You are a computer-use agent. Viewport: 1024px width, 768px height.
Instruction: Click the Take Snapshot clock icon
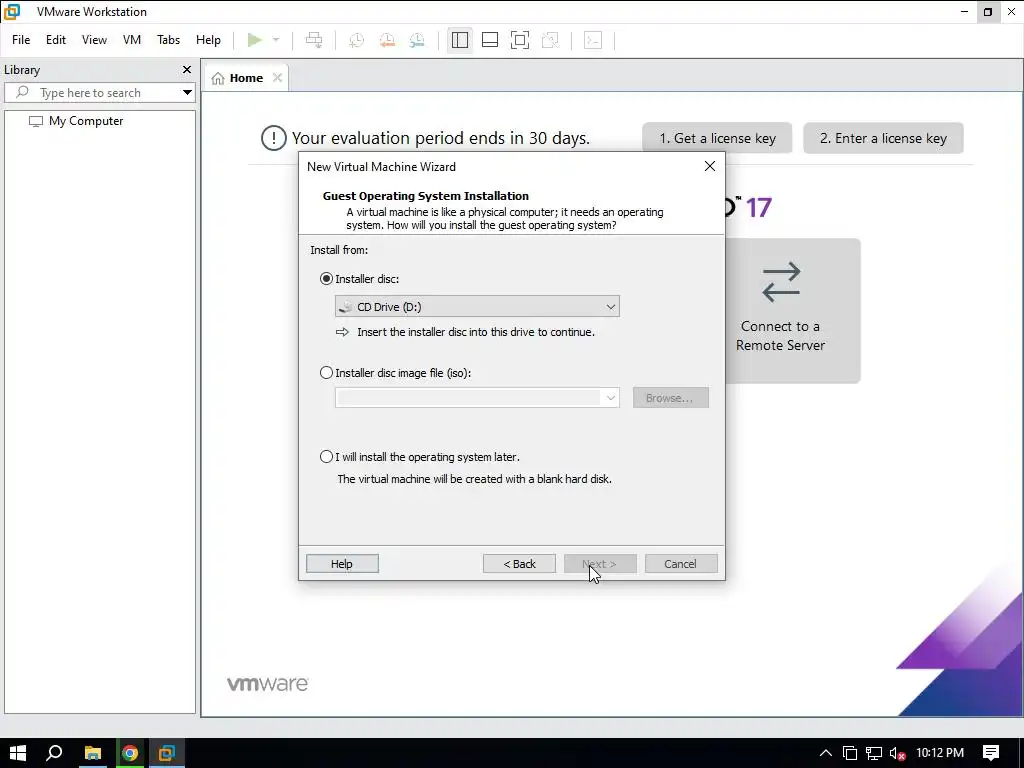pyautogui.click(x=357, y=40)
